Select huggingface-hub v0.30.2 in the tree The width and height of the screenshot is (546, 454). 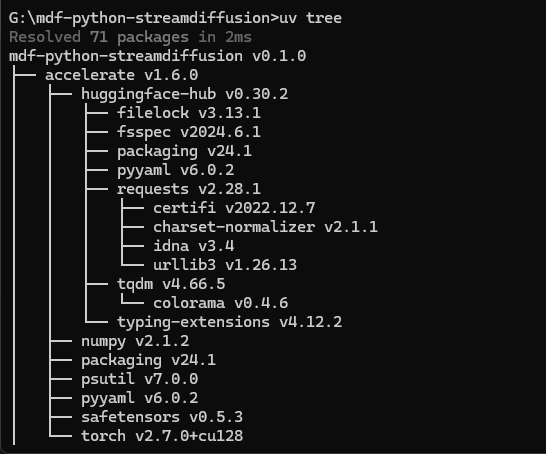(185, 94)
